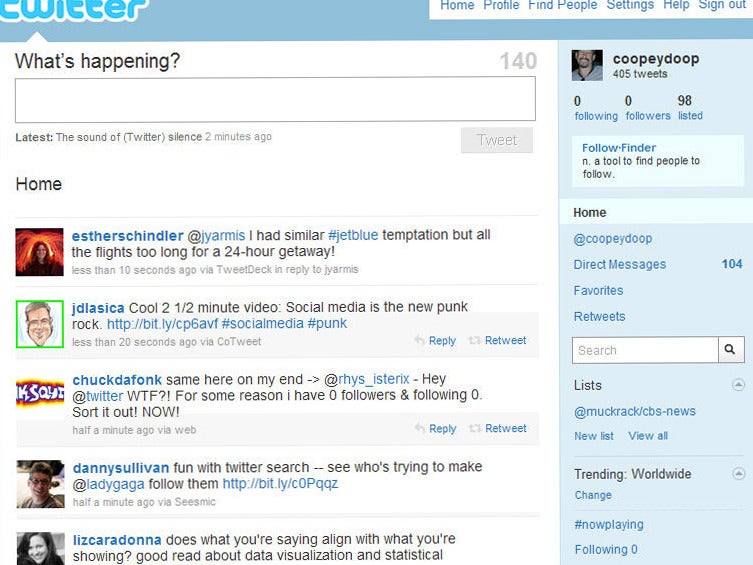Image resolution: width=753 pixels, height=565 pixels.
Task: Click reply arrow icon on jdlasica tweet
Action: pos(420,340)
